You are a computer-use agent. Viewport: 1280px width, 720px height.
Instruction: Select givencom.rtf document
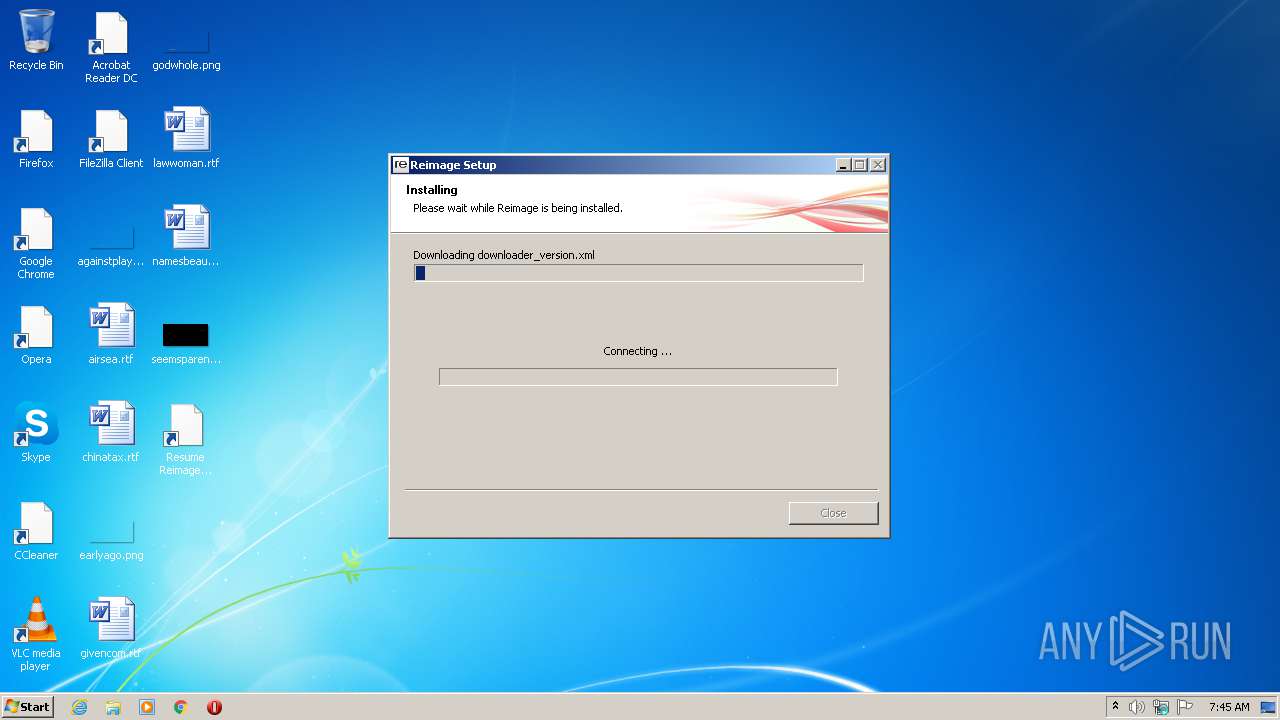[111, 630]
